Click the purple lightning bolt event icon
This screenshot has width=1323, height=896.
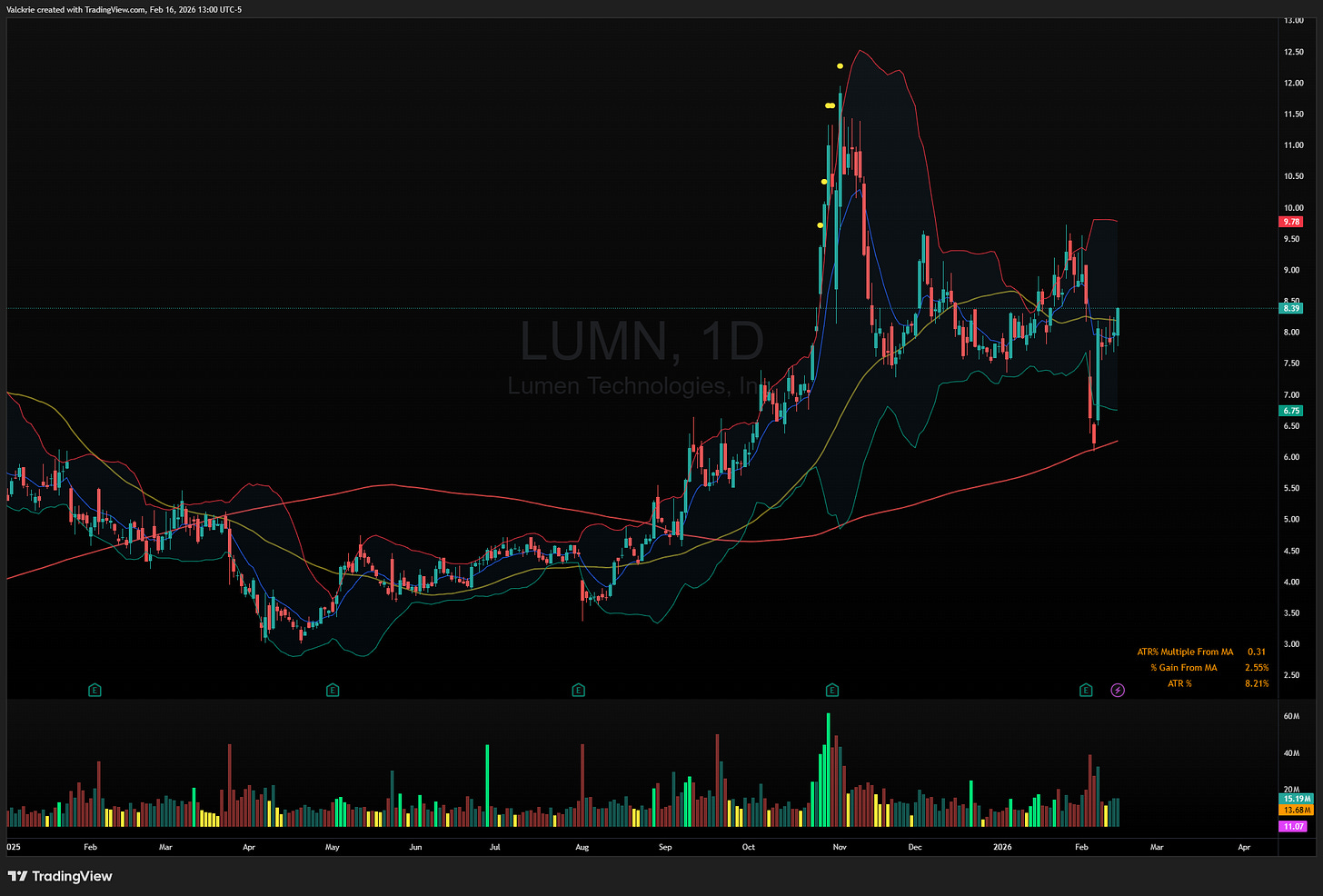(x=1118, y=691)
